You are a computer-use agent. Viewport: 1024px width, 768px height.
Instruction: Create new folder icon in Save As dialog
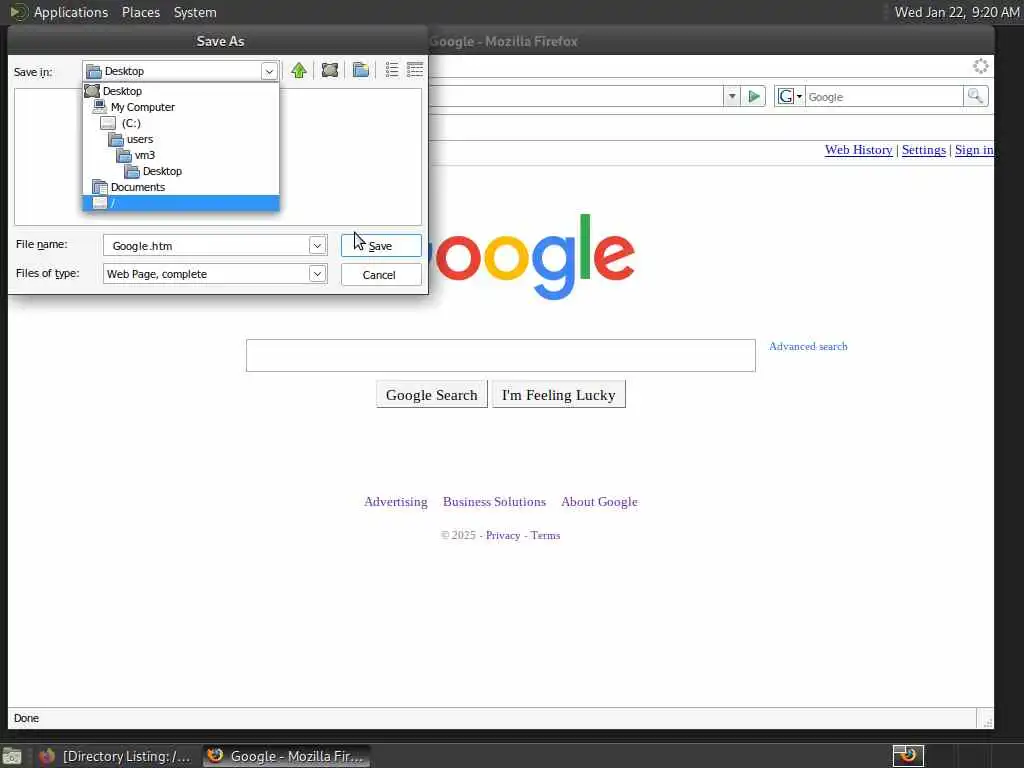point(360,70)
